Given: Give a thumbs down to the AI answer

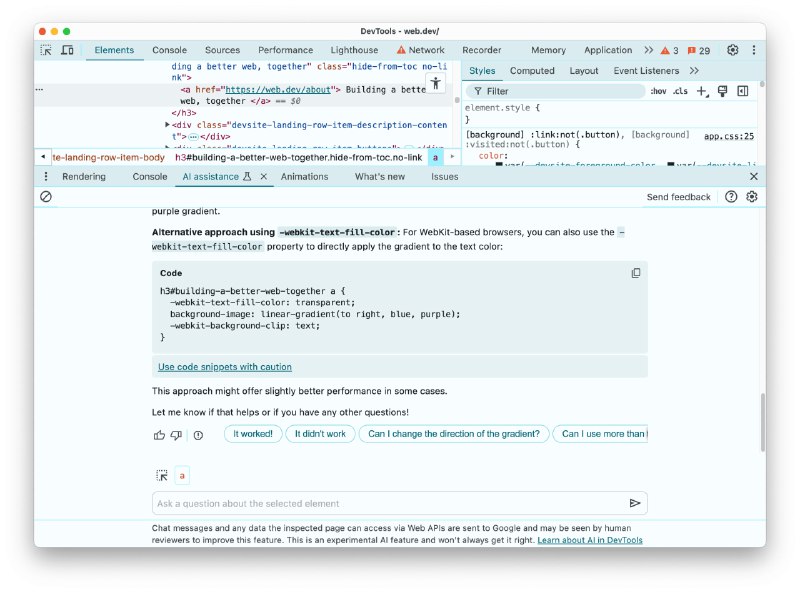Looking at the screenshot, I should coord(177,434).
